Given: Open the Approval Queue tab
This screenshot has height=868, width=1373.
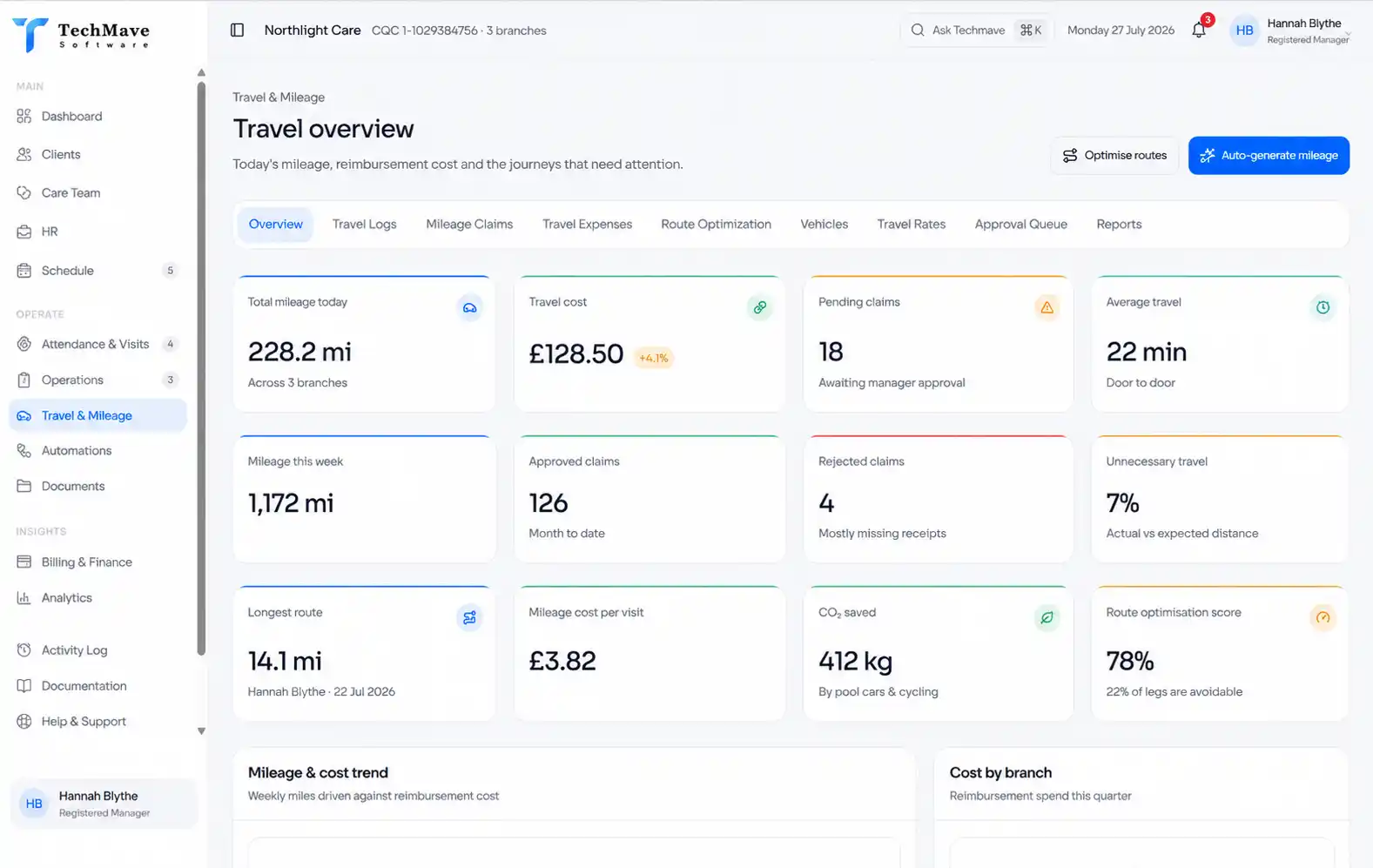Looking at the screenshot, I should [1020, 224].
